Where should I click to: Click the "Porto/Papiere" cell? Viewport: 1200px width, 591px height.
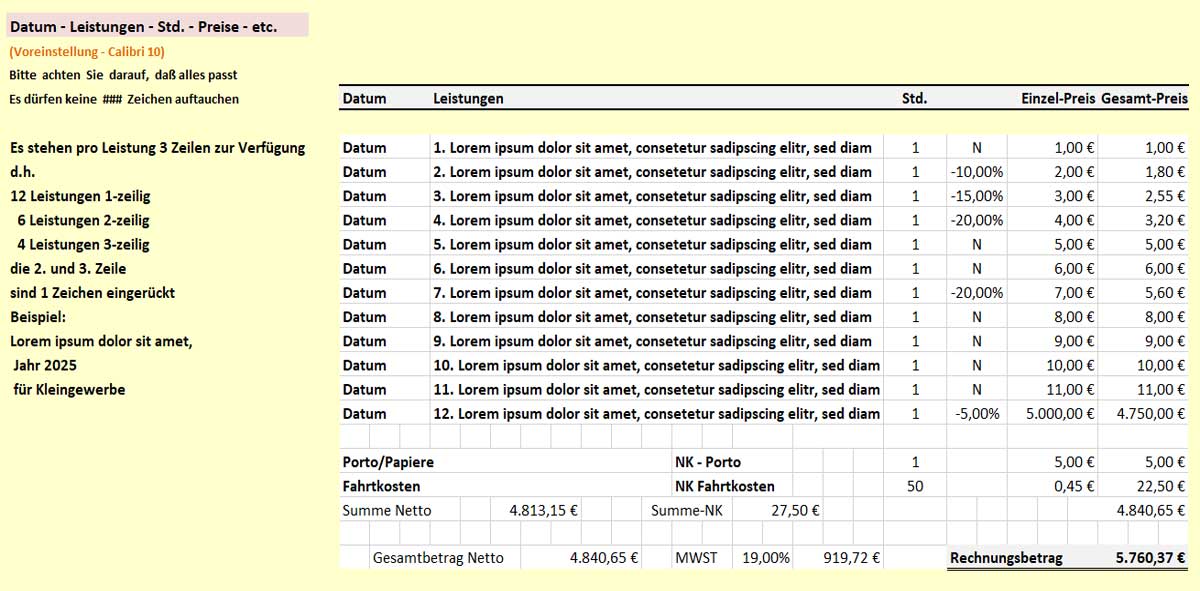point(388,463)
